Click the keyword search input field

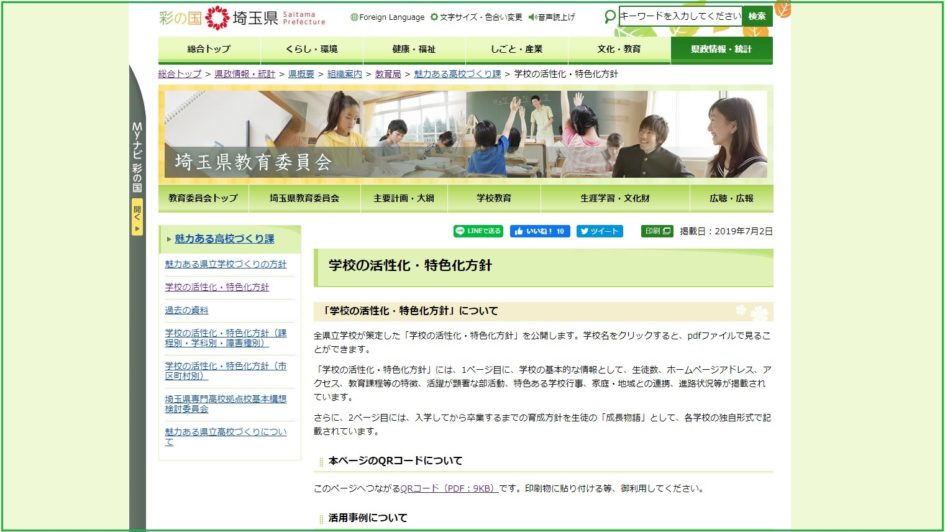click(680, 16)
